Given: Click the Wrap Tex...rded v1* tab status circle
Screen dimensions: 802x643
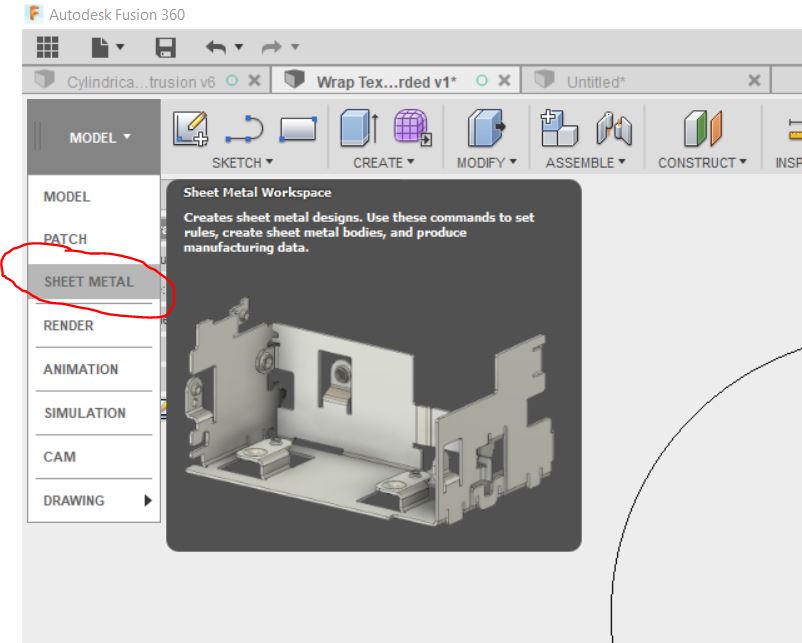Looking at the screenshot, I should [x=482, y=80].
